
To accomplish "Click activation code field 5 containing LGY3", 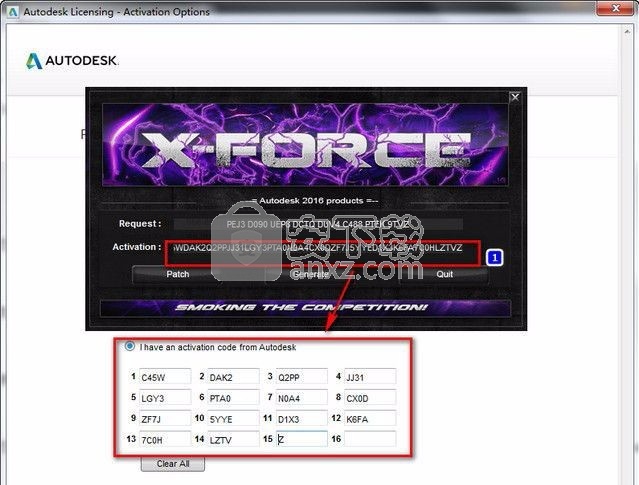I will click(165, 397).
